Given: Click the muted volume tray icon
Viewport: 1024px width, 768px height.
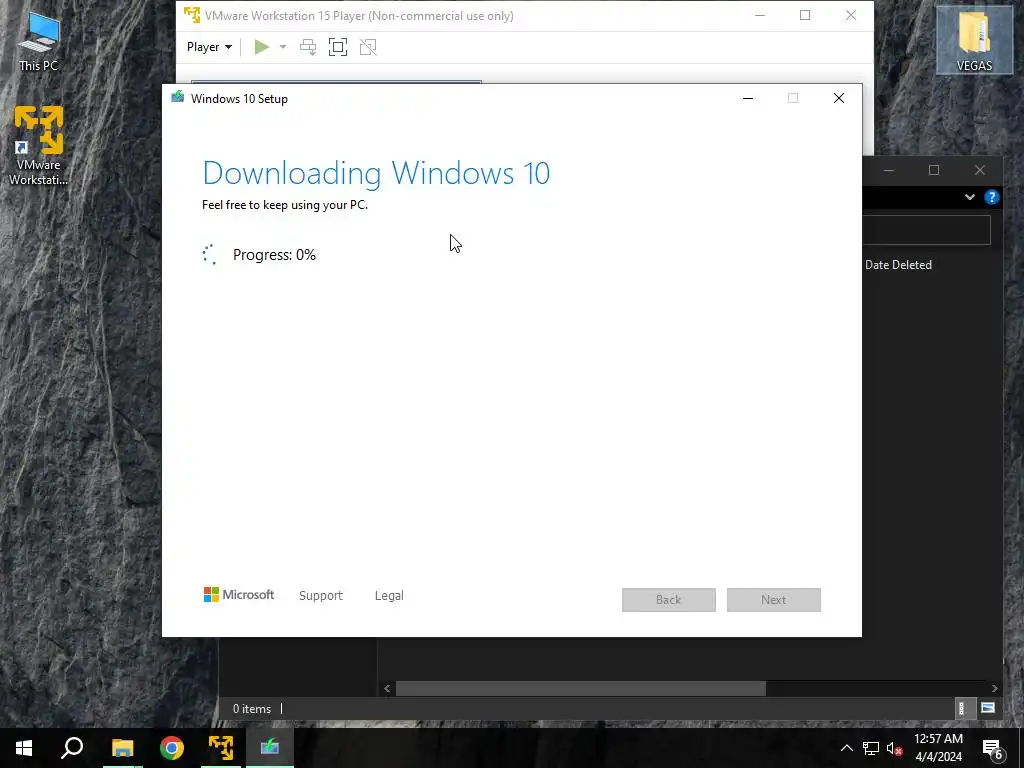Looking at the screenshot, I should pos(894,748).
